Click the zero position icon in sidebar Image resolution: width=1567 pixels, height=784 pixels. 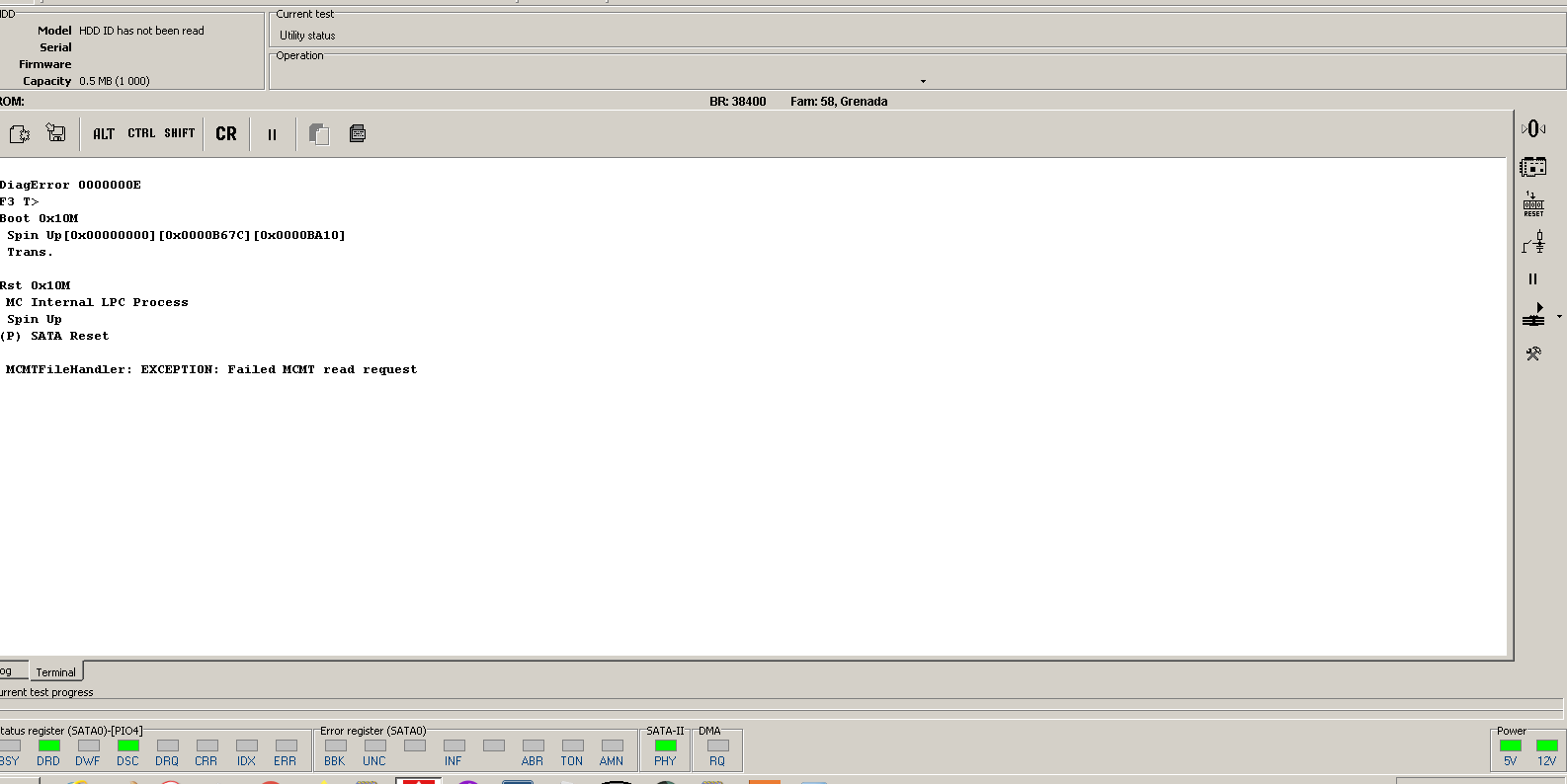tap(1533, 128)
